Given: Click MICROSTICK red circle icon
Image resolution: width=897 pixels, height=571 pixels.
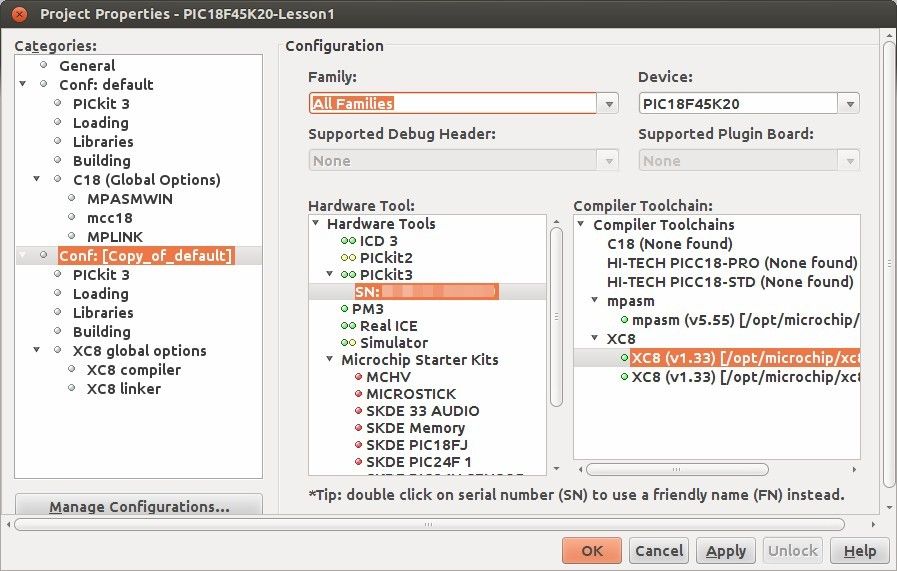Looking at the screenshot, I should (359, 394).
